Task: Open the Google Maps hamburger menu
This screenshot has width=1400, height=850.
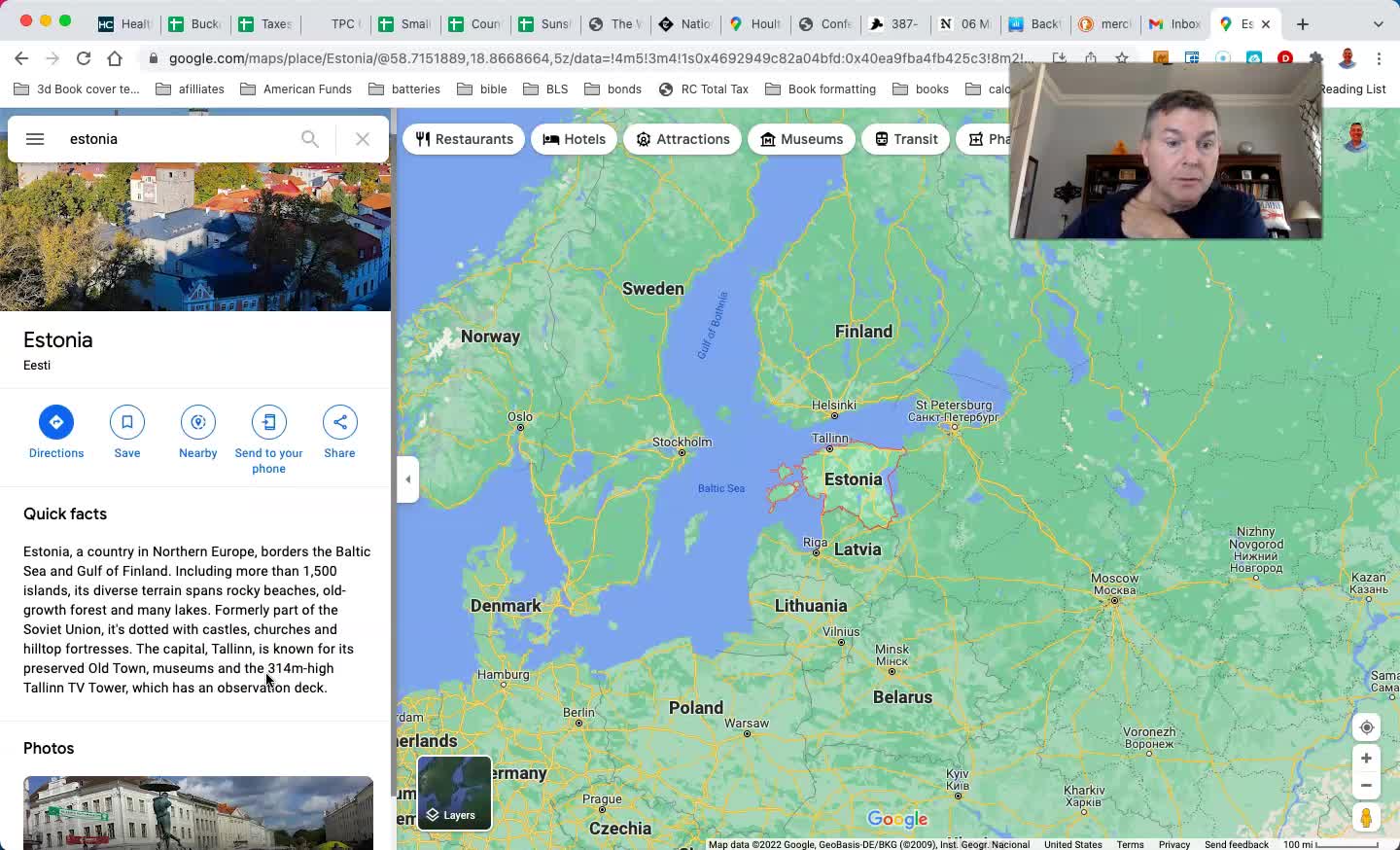Action: (35, 139)
